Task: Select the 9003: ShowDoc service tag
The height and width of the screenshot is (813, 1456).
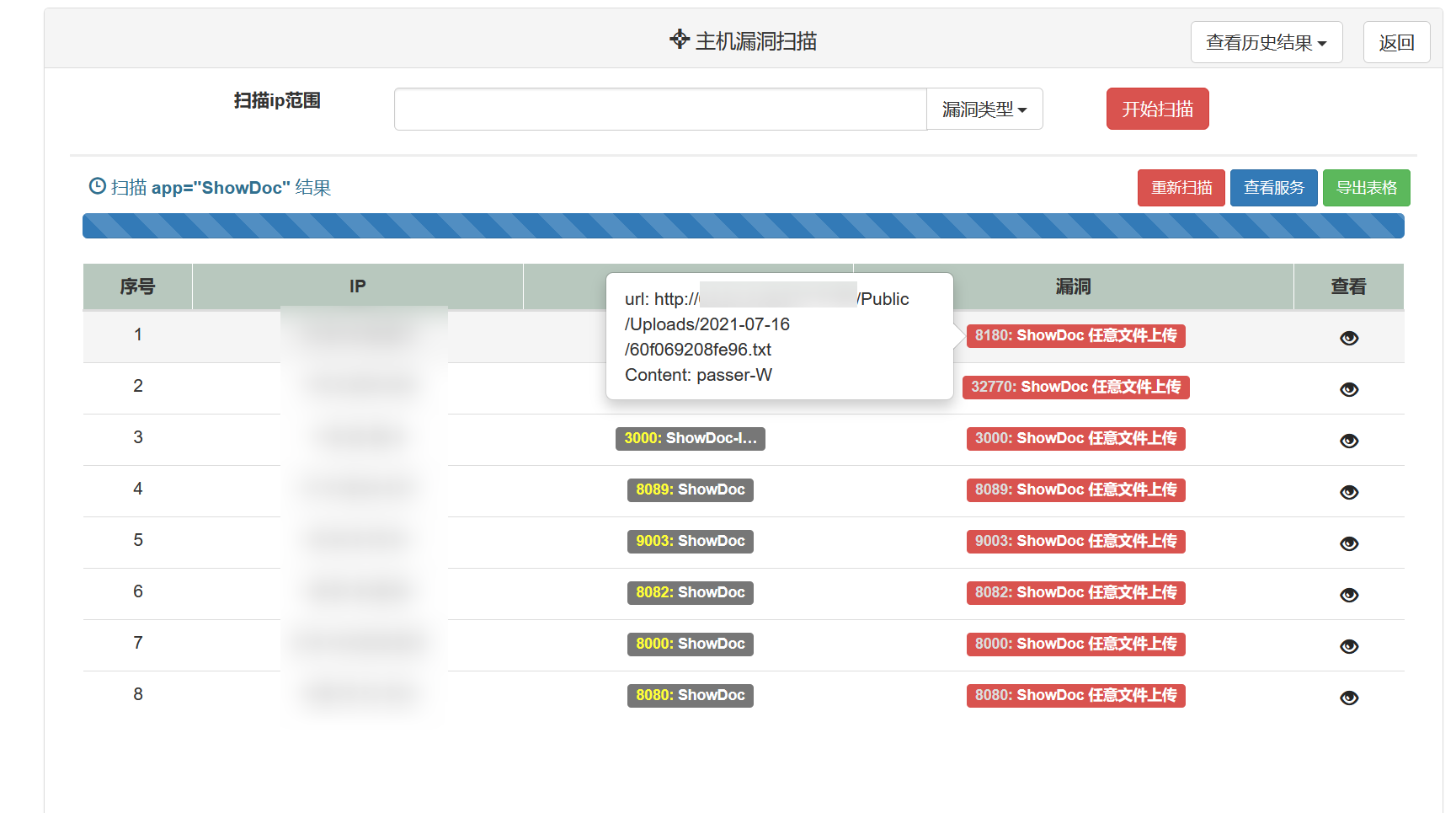Action: 691,542
